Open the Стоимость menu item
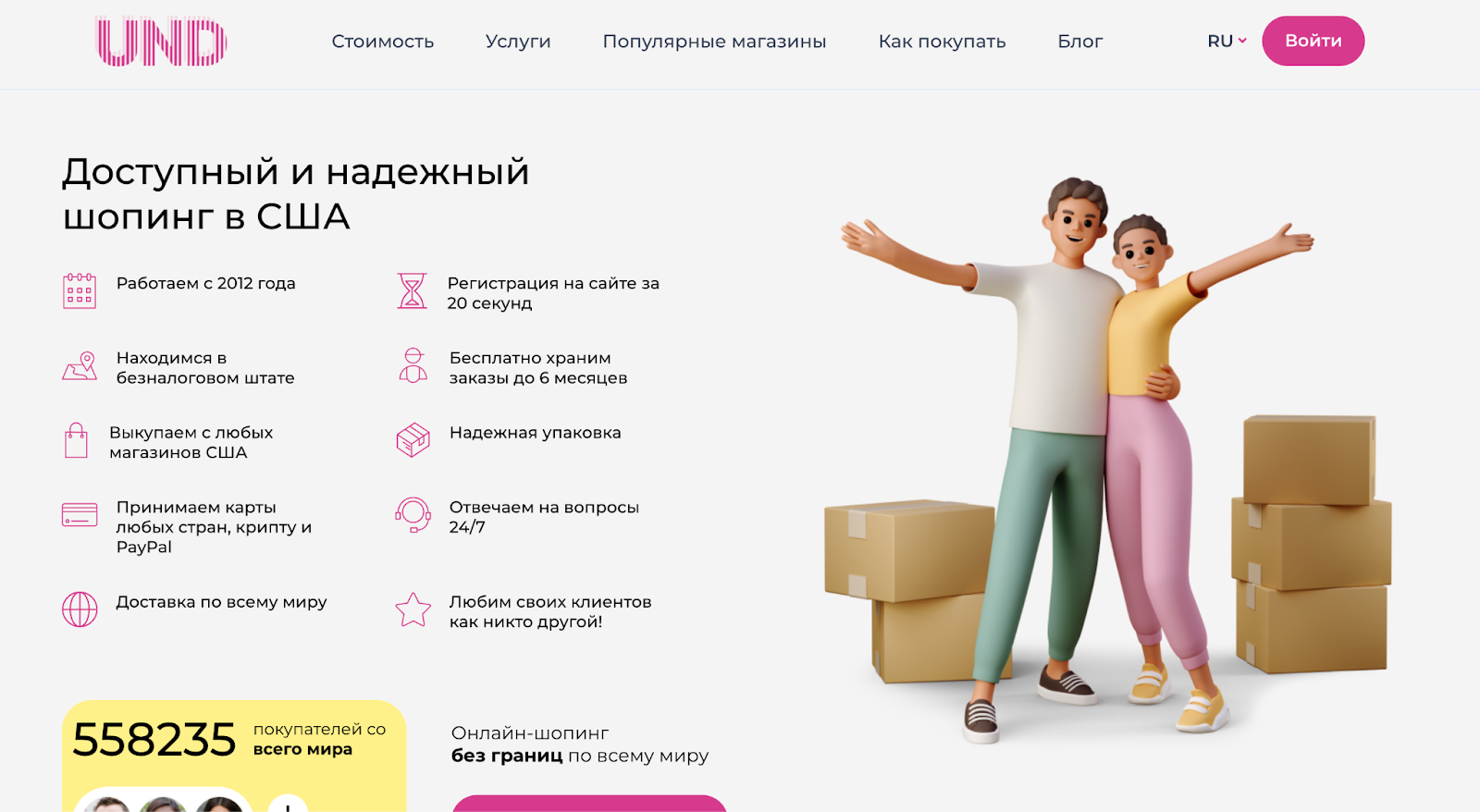This screenshot has width=1480, height=812. tap(383, 42)
